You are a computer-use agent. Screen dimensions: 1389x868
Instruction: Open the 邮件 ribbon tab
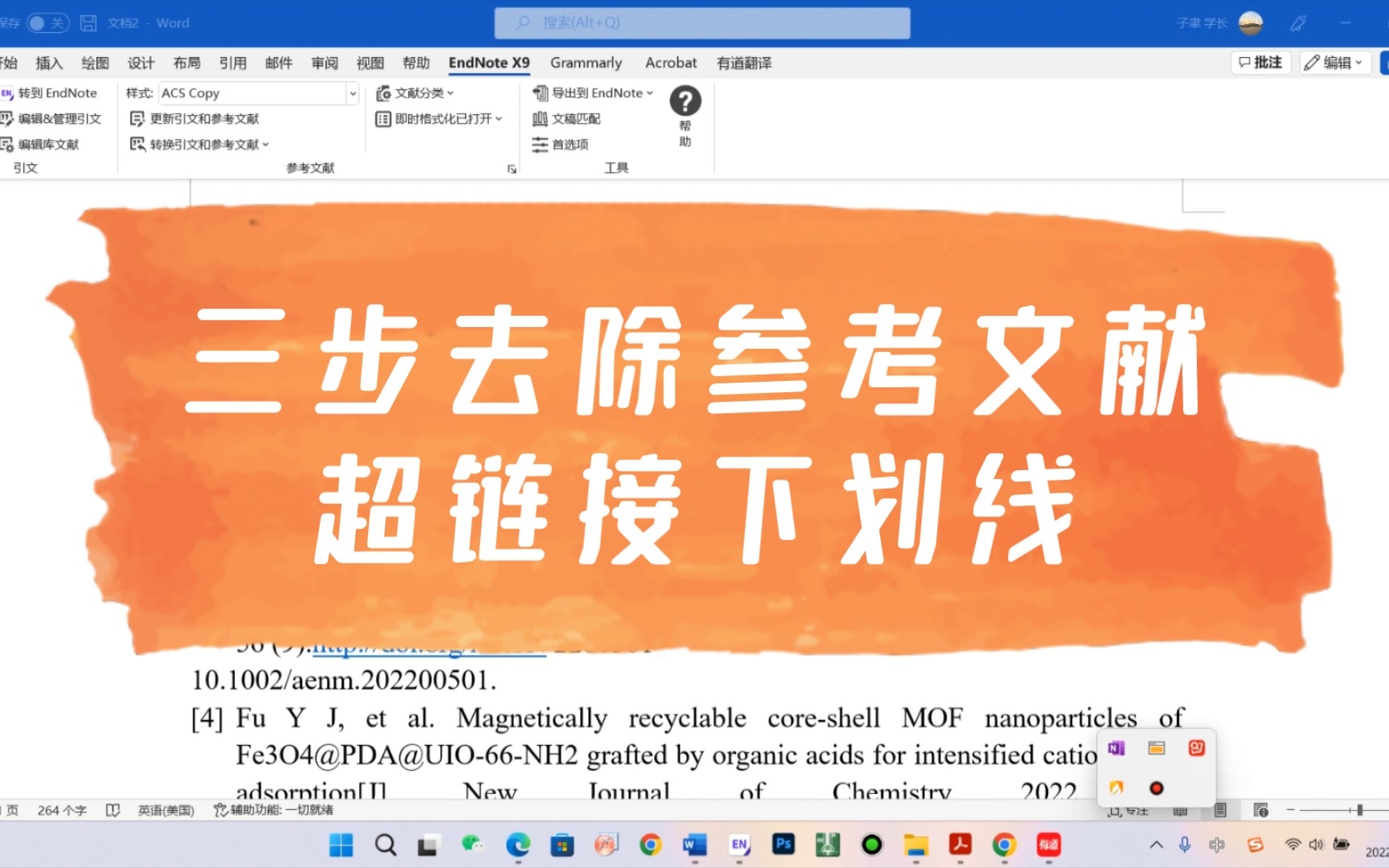click(279, 63)
